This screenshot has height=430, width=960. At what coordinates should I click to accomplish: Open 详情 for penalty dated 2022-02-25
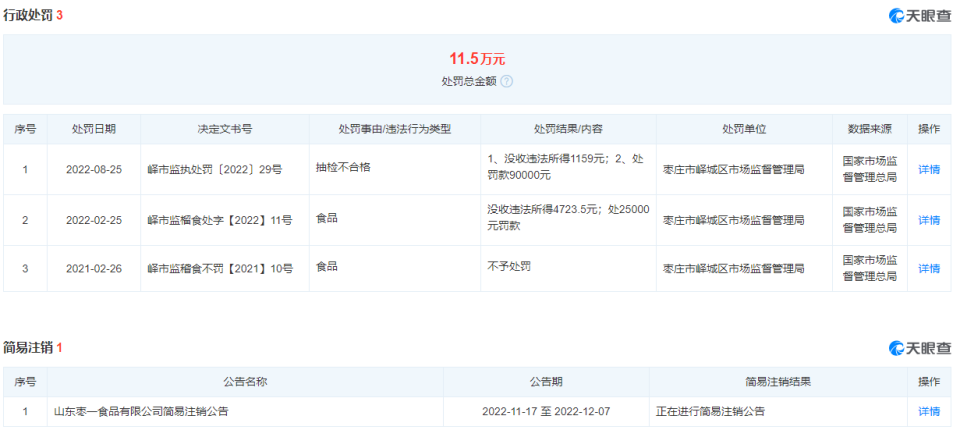(929, 220)
